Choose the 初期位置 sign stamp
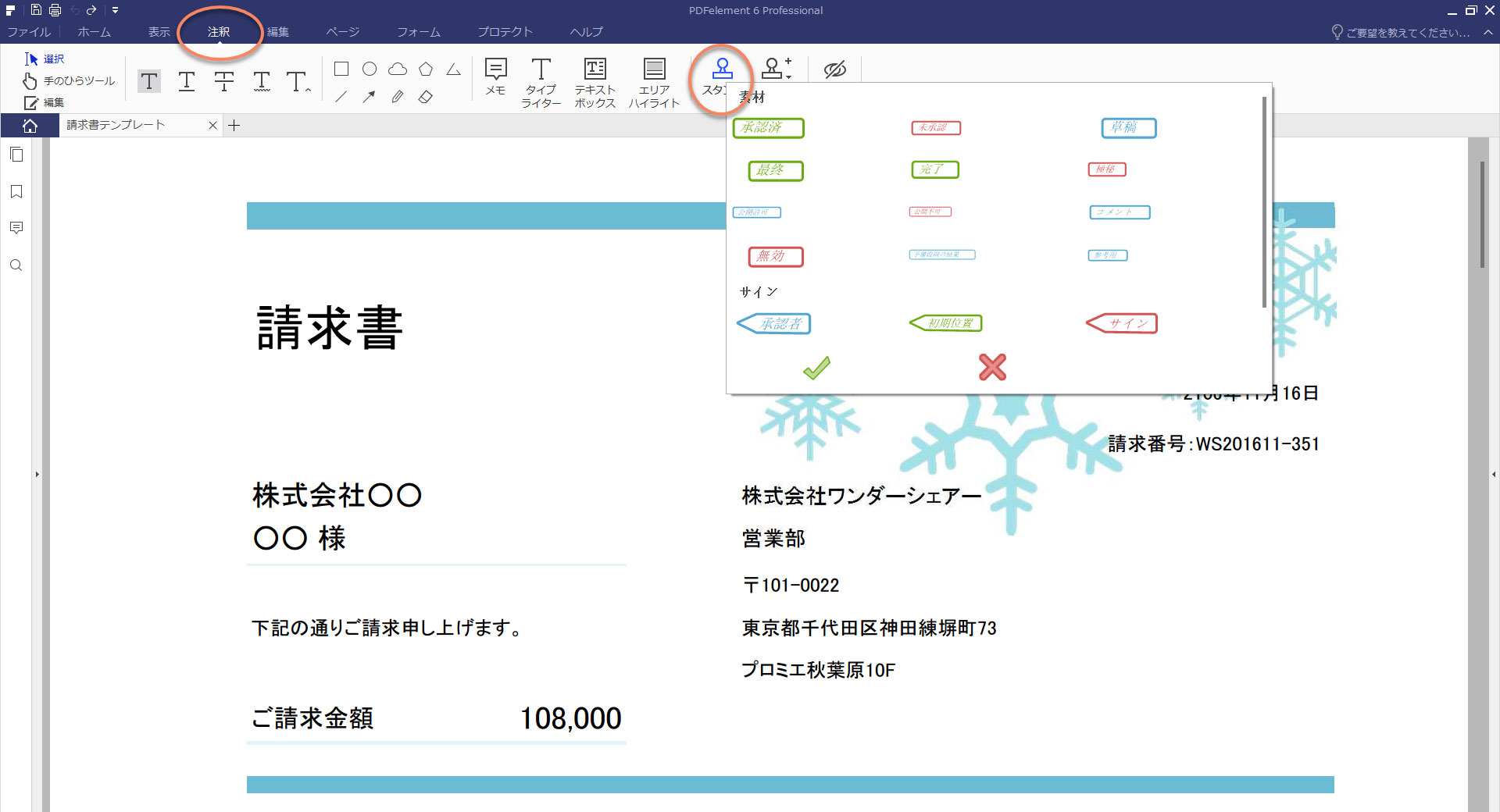This screenshot has width=1500, height=812. (945, 323)
